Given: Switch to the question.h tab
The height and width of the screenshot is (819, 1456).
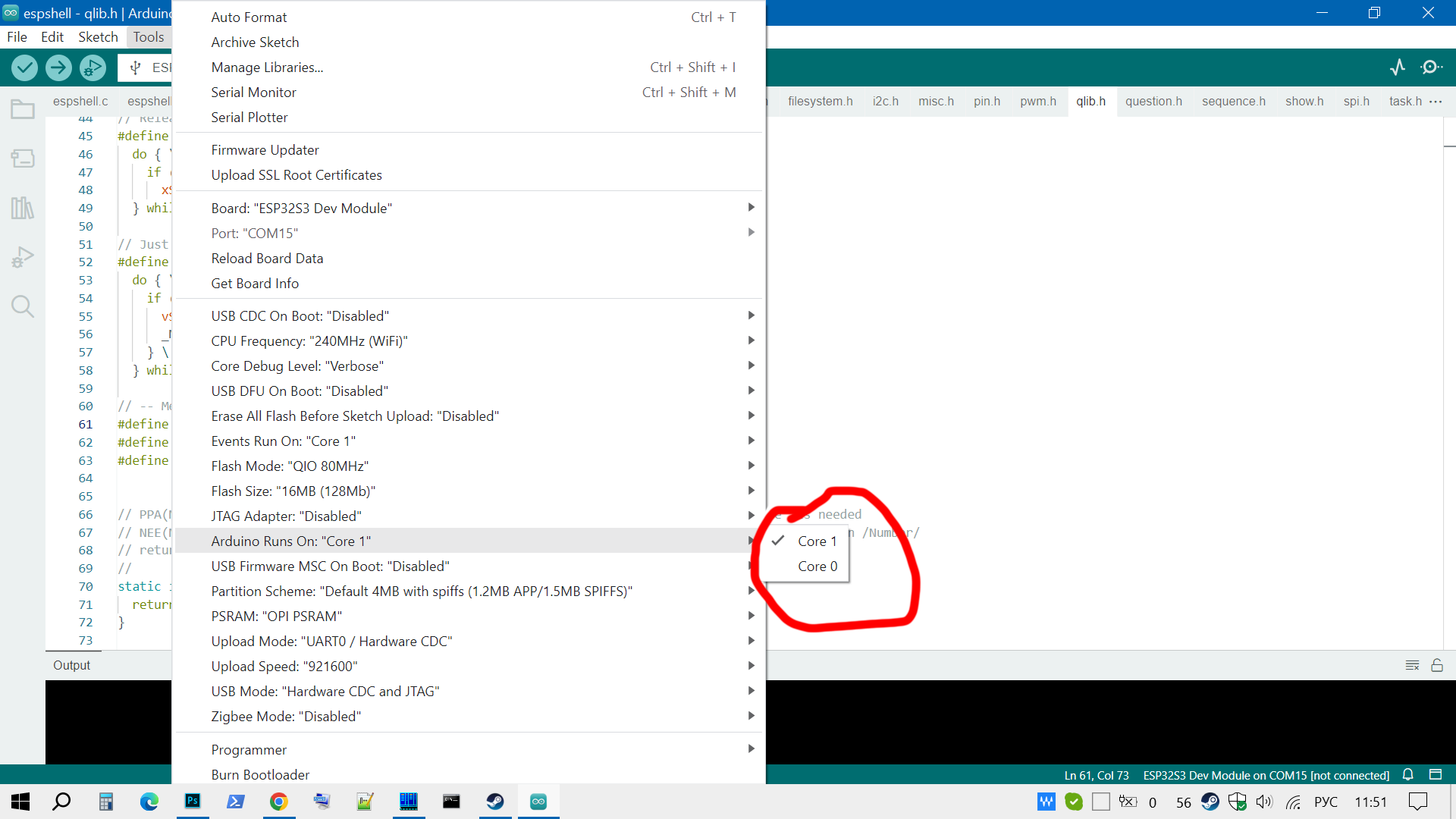Looking at the screenshot, I should (x=1153, y=102).
